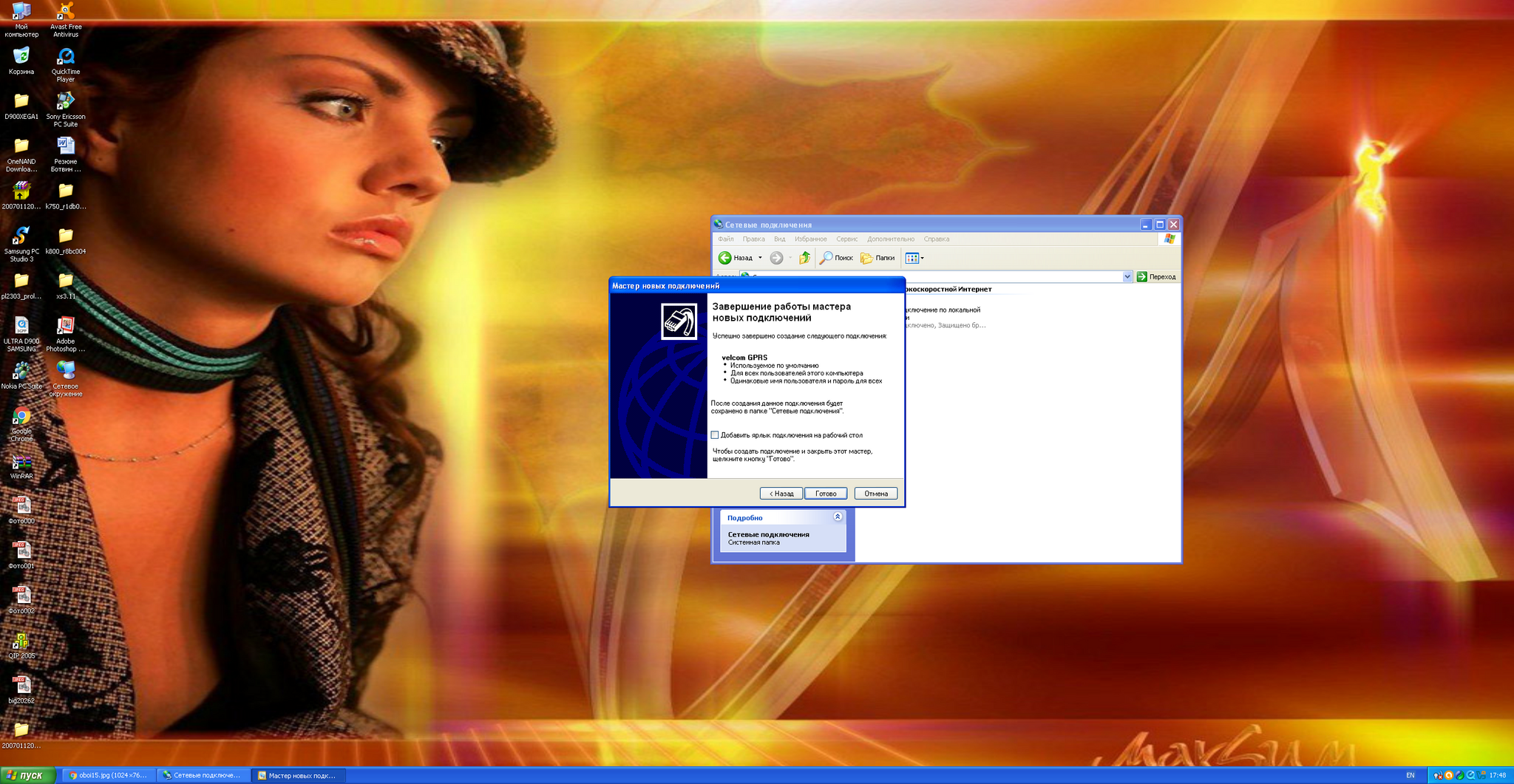Expand the address bar dropdown arrow

pos(1127,276)
